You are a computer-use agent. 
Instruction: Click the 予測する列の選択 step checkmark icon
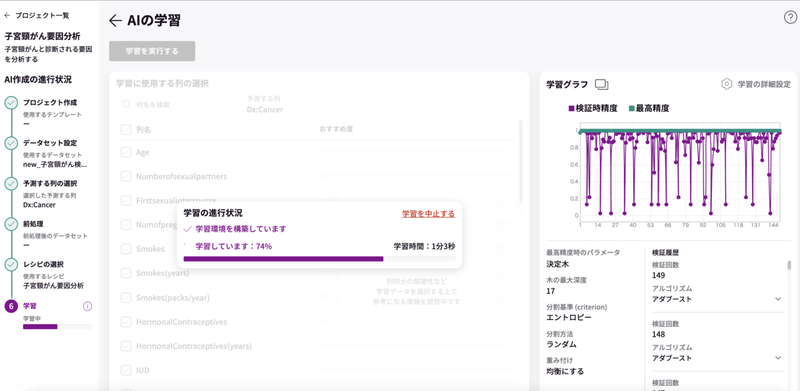11,184
